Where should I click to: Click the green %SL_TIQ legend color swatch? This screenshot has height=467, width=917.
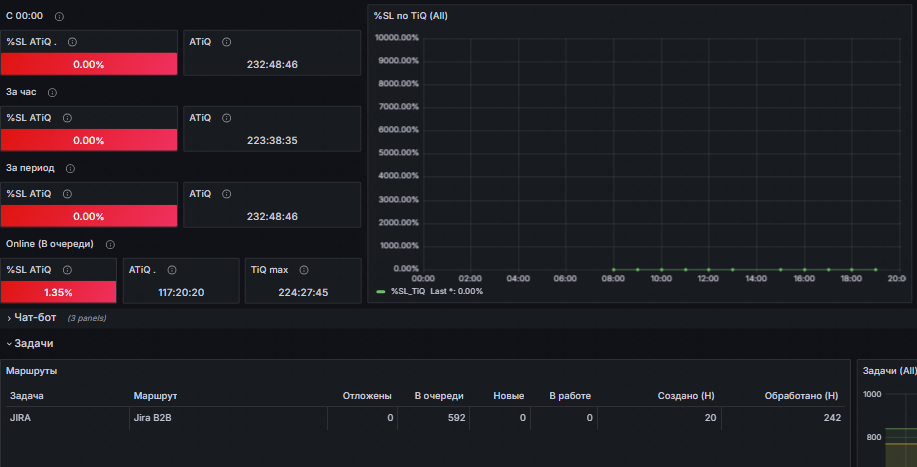point(380,291)
